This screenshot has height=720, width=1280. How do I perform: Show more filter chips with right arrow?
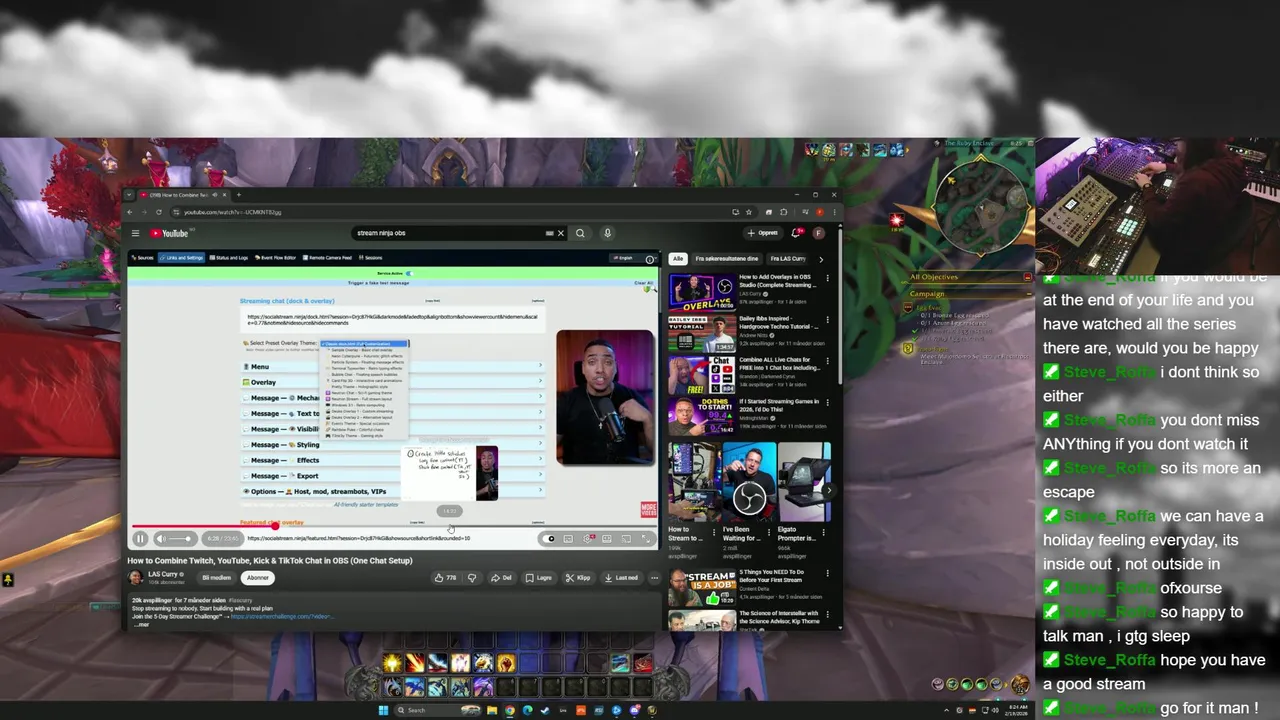tap(821, 259)
